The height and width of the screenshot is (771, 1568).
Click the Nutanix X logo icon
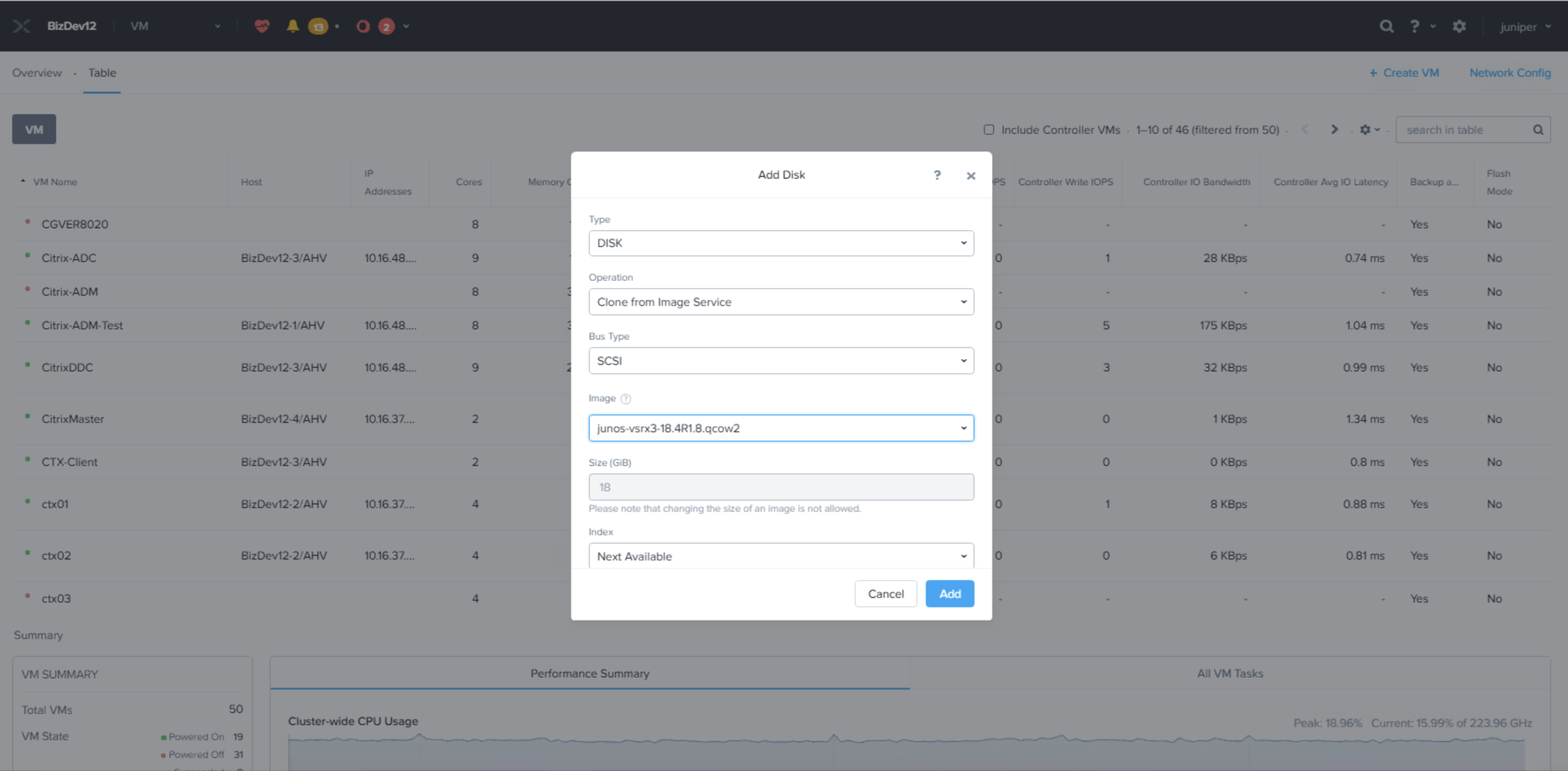22,26
